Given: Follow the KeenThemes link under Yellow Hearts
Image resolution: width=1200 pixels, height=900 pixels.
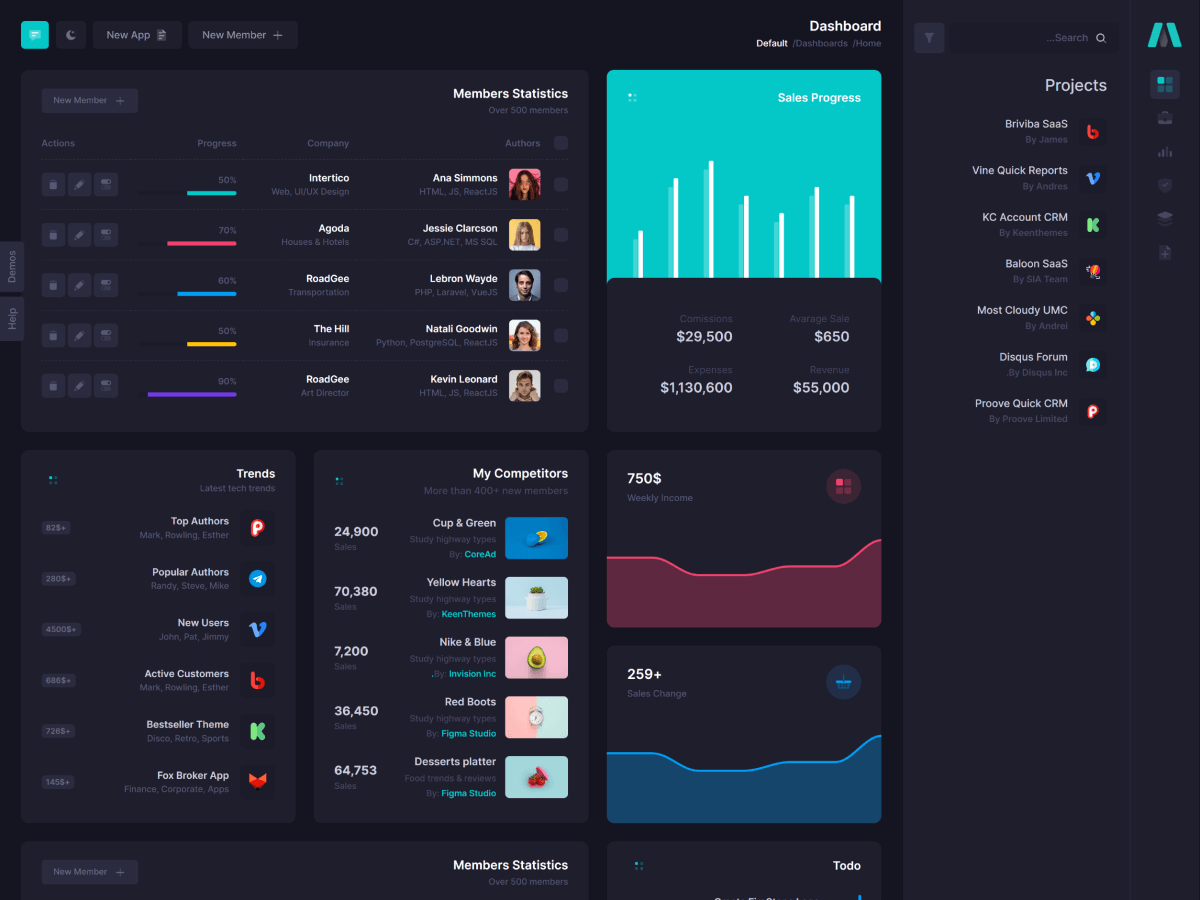Looking at the screenshot, I should pos(468,614).
